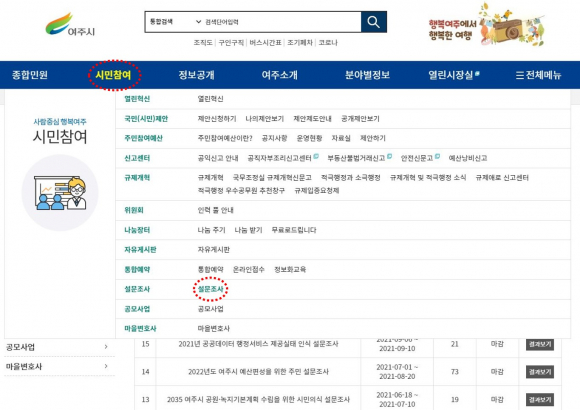Click the magnifying glass search button
Image resolution: width=580 pixels, height=410 pixels.
pos(374,22)
